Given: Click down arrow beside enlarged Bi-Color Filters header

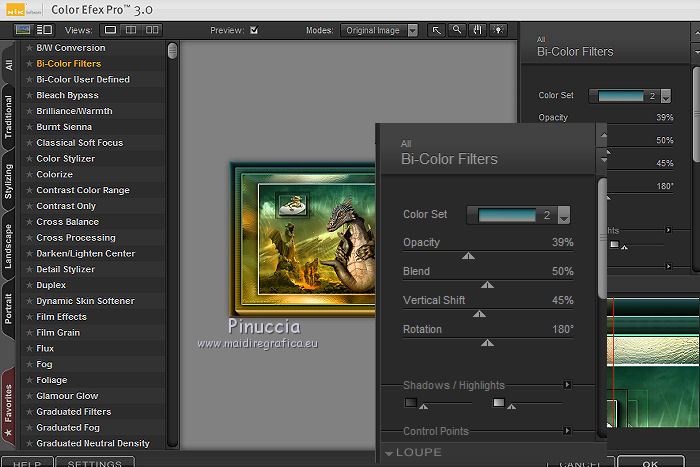Looking at the screenshot, I should pos(604,159).
